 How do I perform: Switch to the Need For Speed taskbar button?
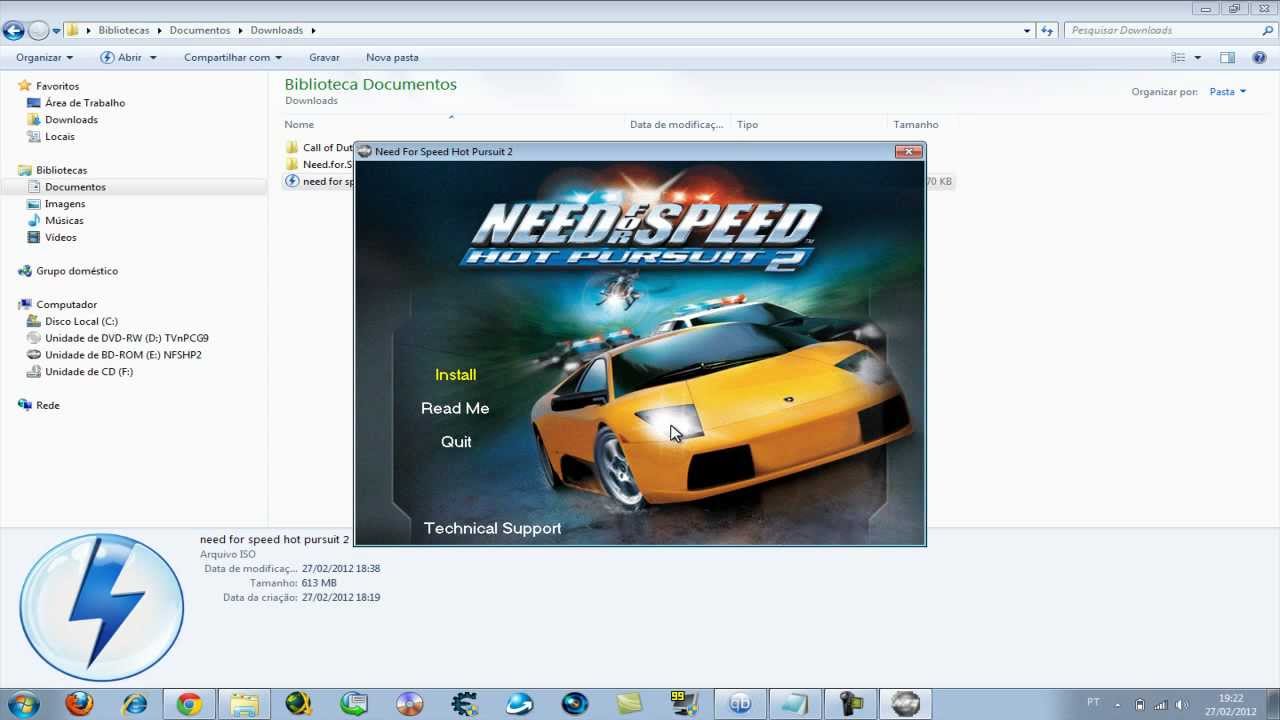(x=905, y=704)
